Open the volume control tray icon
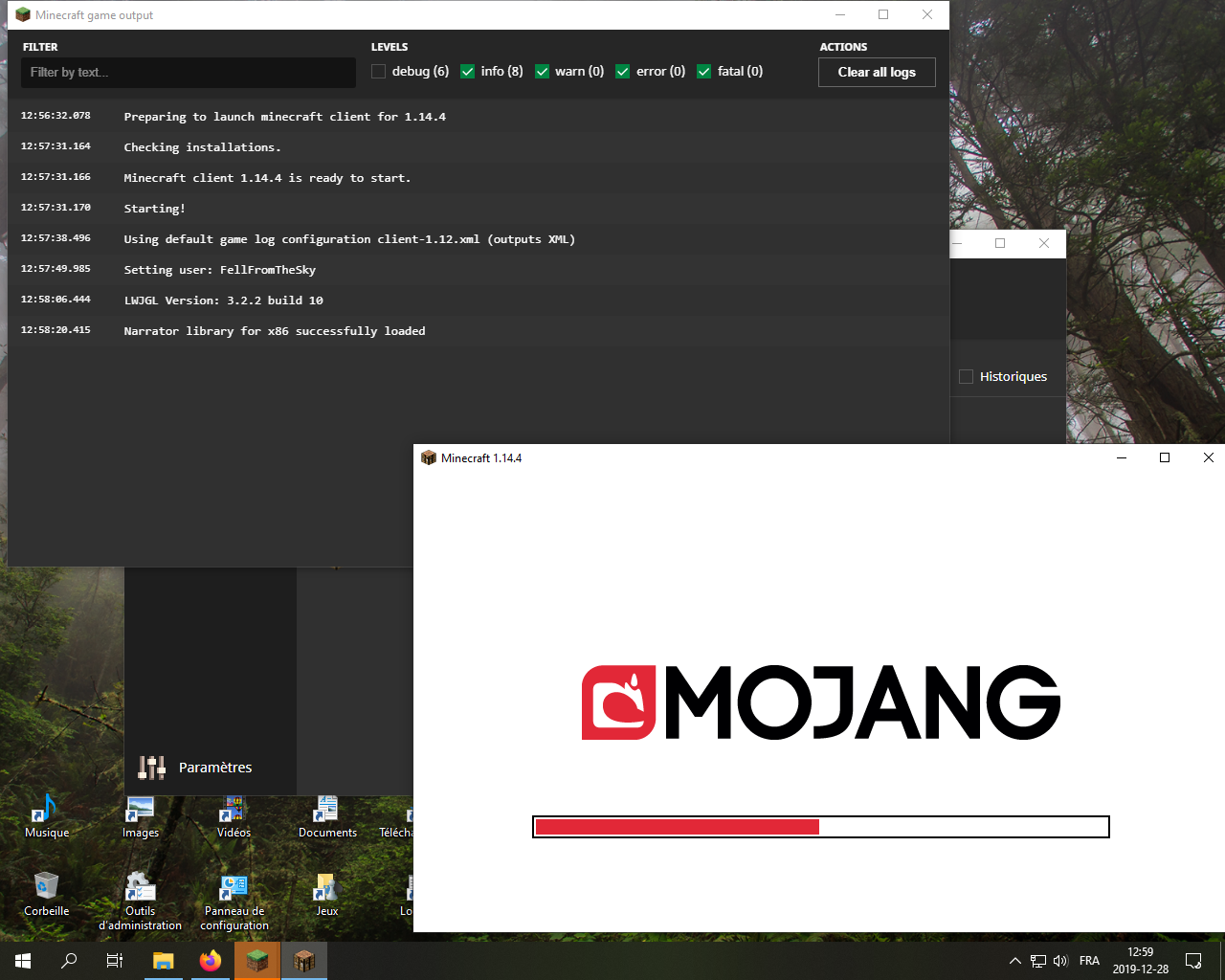 click(x=1060, y=961)
